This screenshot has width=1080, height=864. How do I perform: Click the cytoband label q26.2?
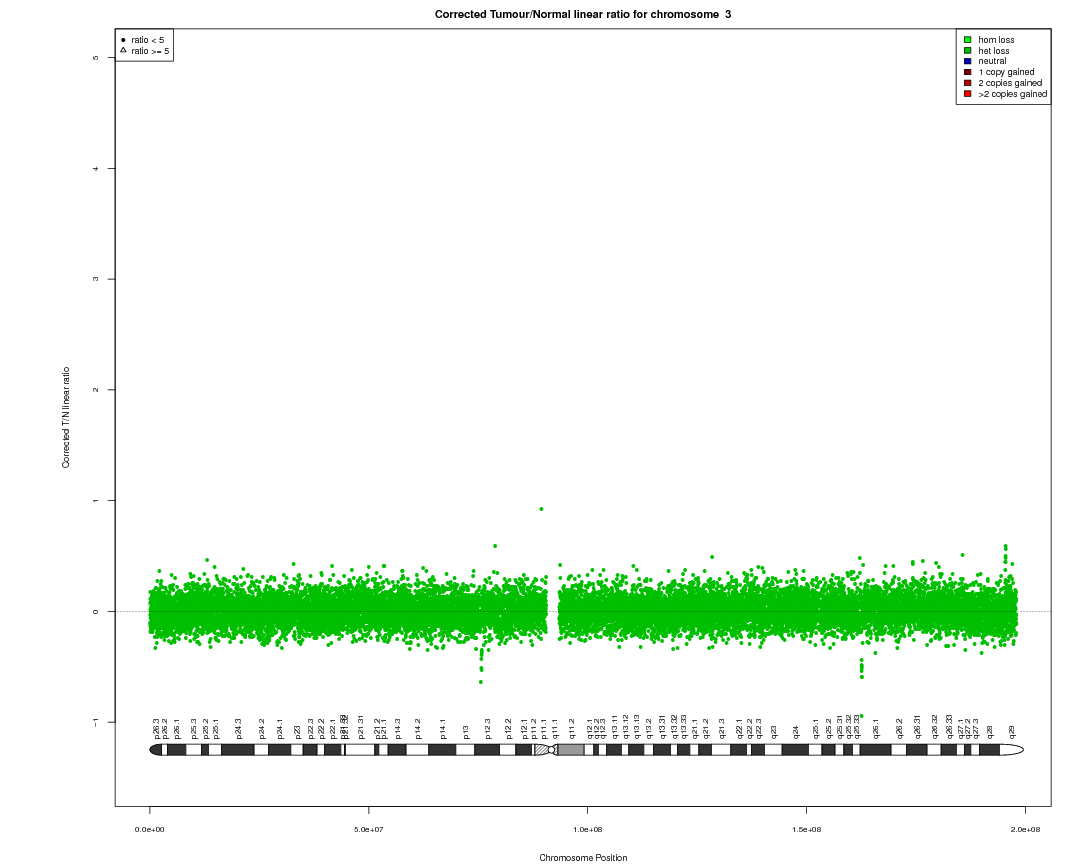pos(899,729)
